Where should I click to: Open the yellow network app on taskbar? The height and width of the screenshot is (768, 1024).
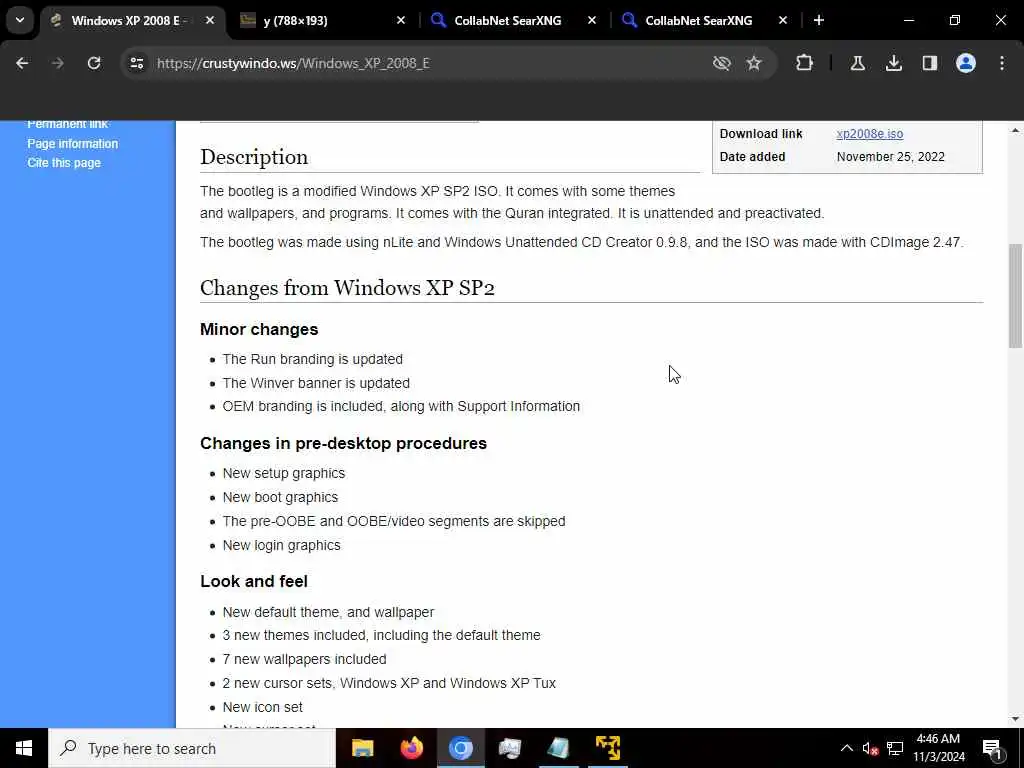607,748
